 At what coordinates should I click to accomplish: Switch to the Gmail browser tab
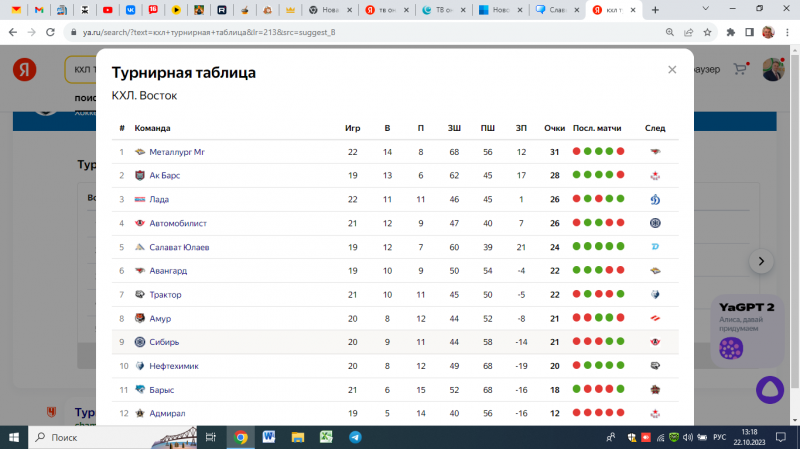(x=39, y=10)
